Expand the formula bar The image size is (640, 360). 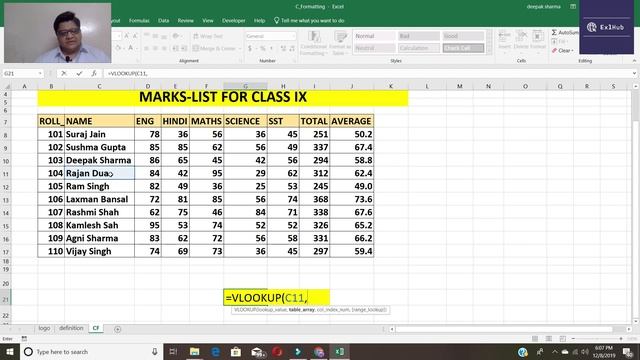[634, 73]
